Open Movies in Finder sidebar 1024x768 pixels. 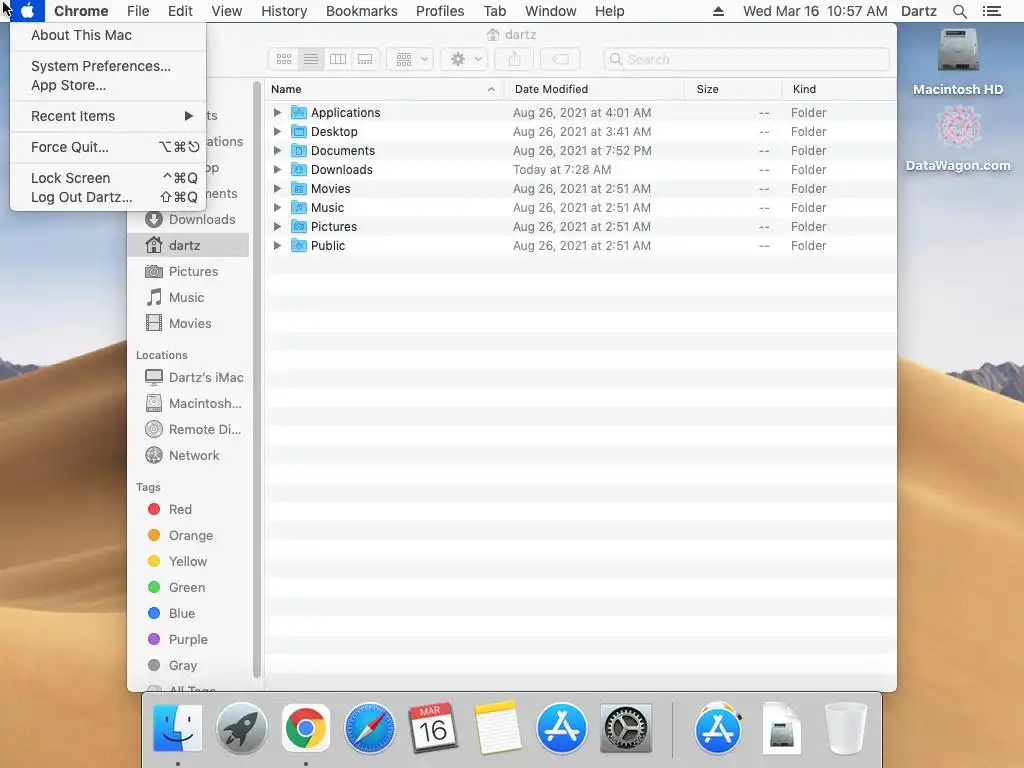tap(190, 323)
